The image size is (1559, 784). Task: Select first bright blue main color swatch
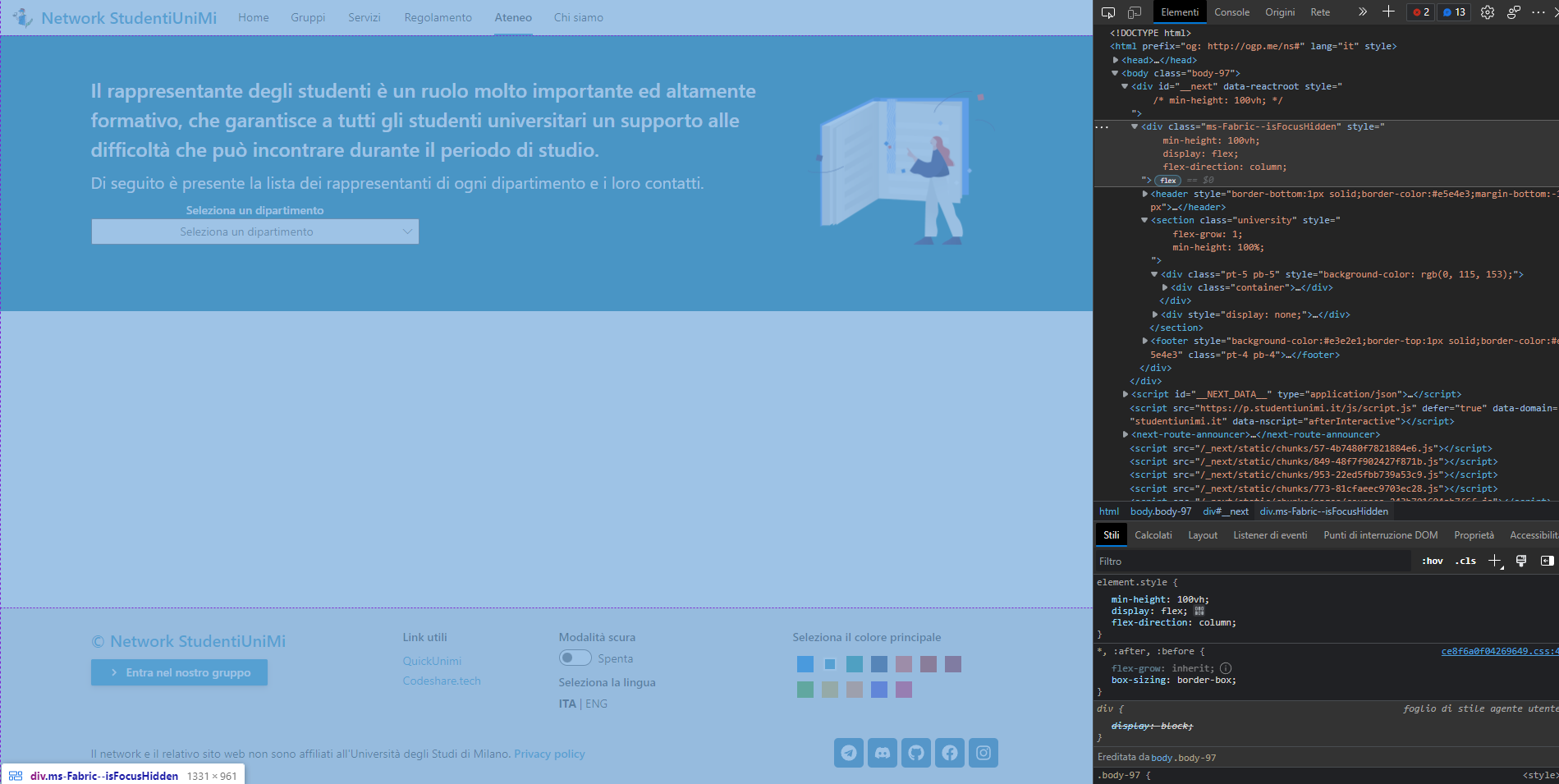805,664
